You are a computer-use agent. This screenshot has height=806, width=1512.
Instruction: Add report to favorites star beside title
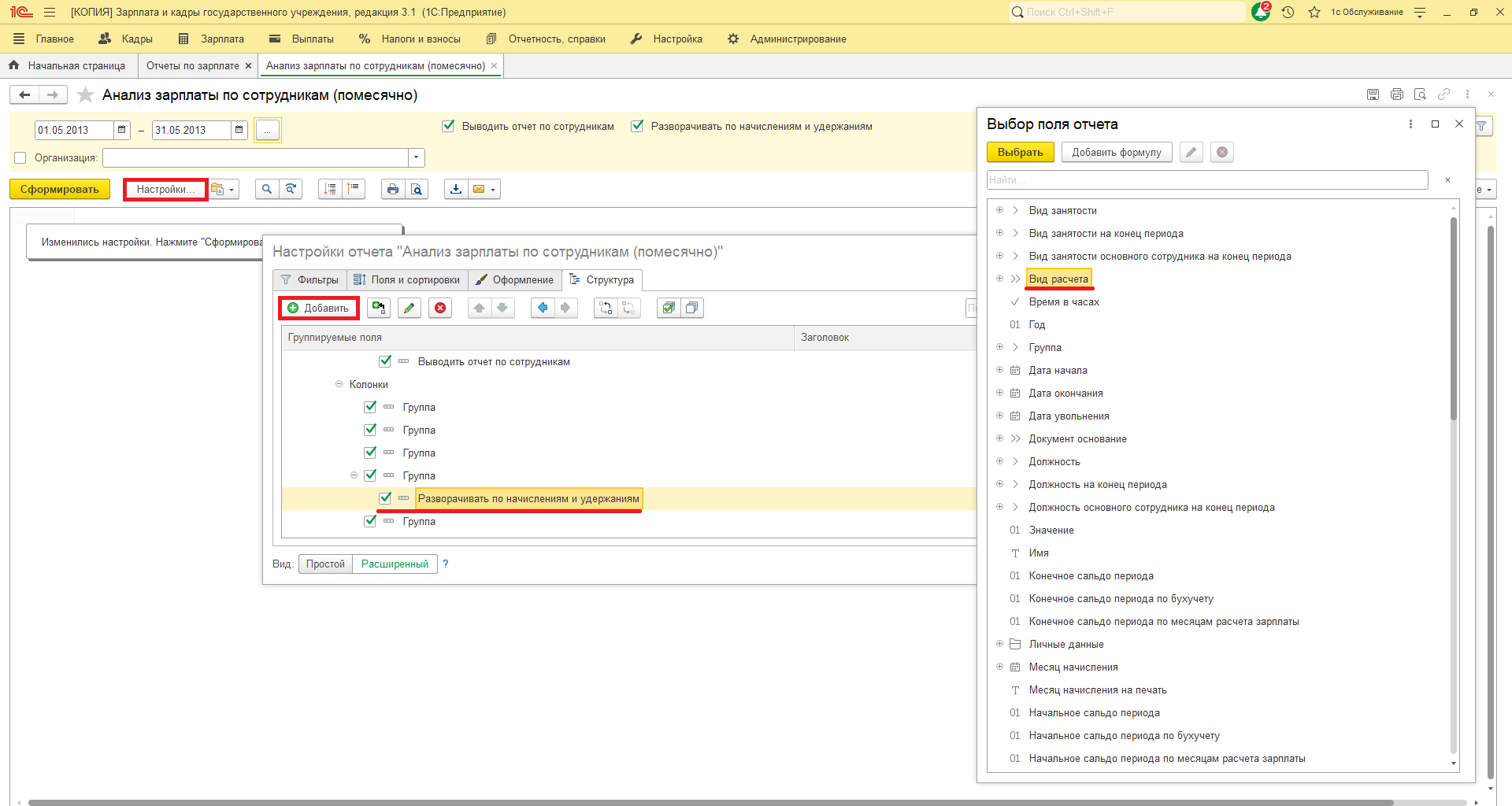85,95
